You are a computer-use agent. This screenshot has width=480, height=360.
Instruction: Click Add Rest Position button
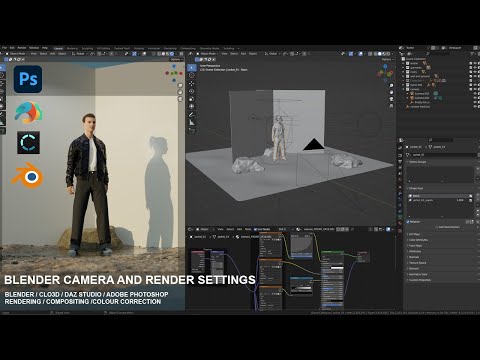click(448, 227)
